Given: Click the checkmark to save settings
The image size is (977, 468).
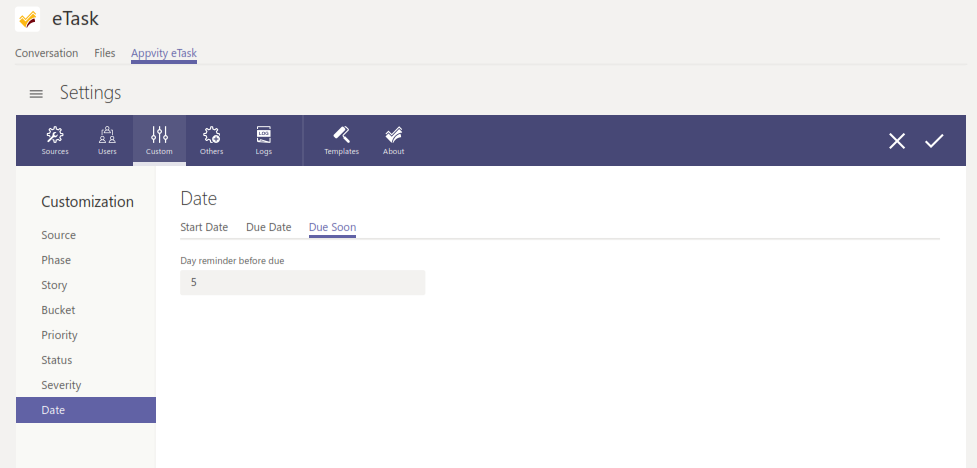Looking at the screenshot, I should [934, 141].
